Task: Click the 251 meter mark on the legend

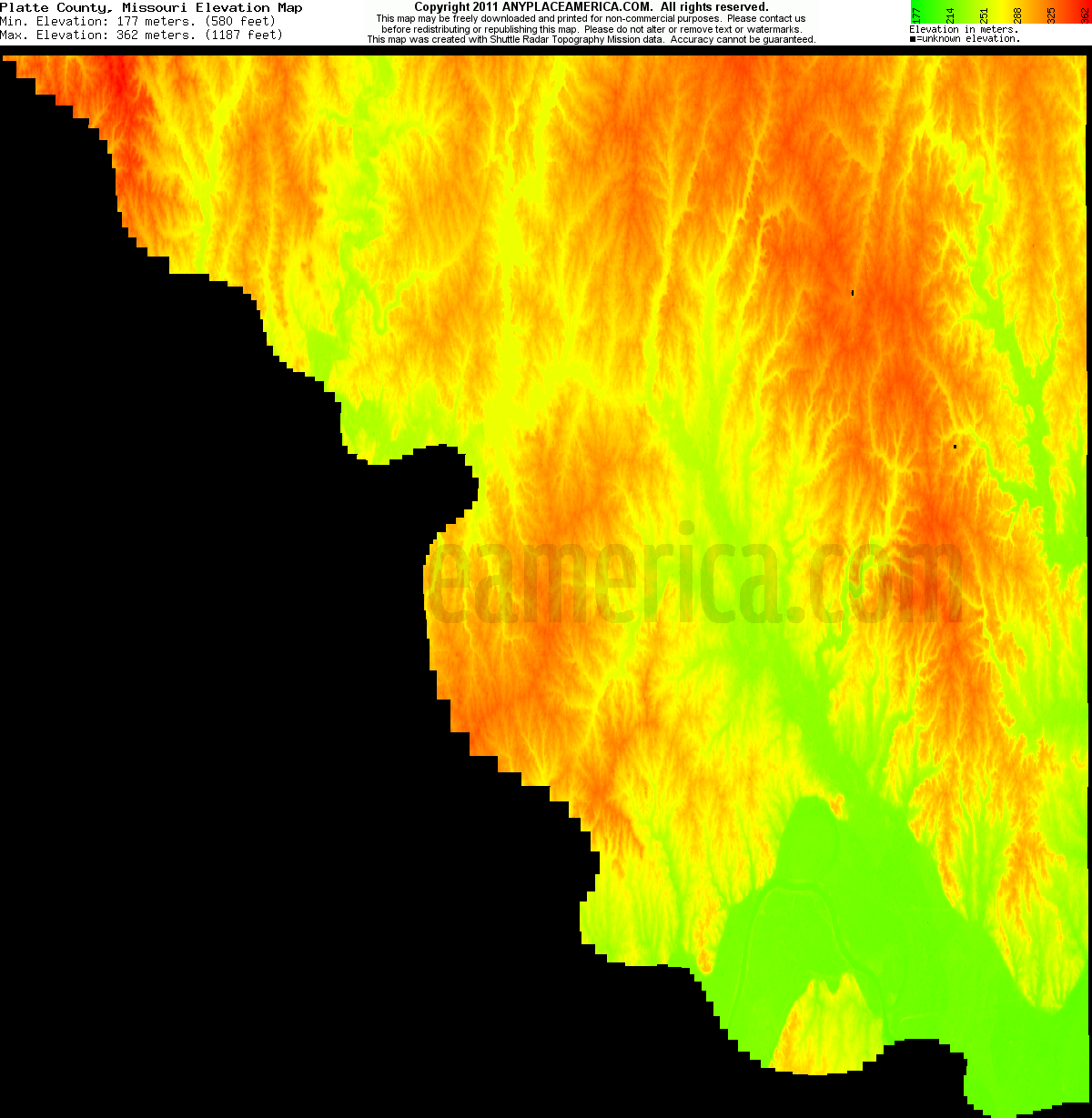Action: point(984,14)
